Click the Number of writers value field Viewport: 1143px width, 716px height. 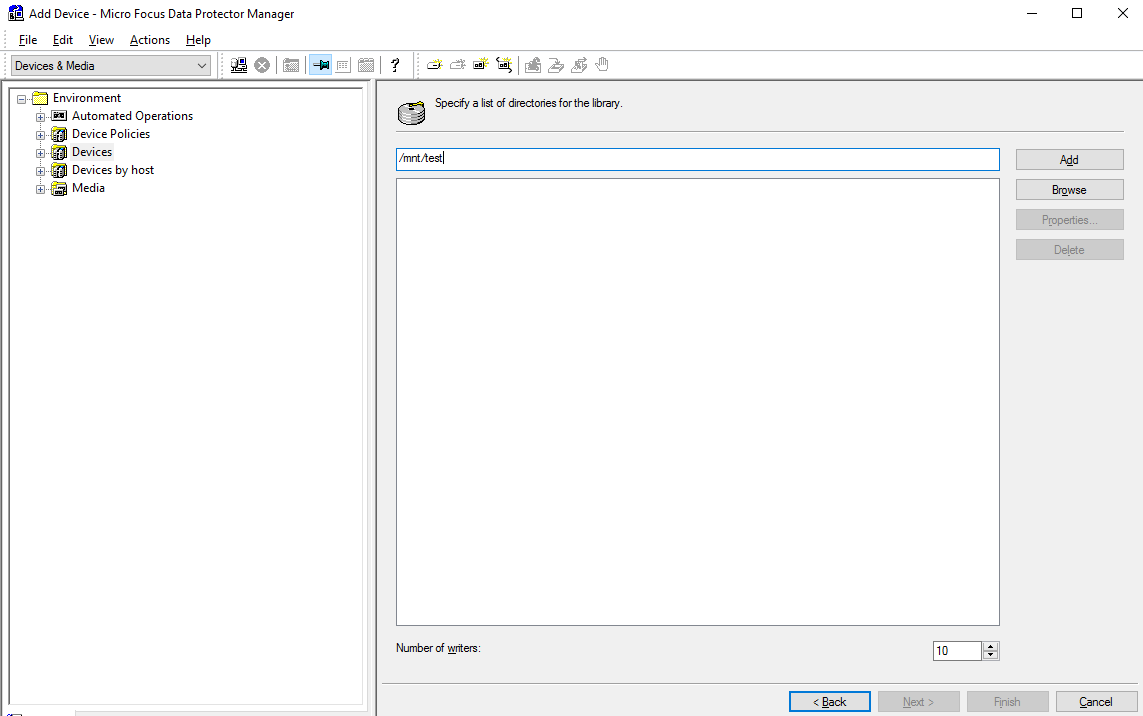957,650
